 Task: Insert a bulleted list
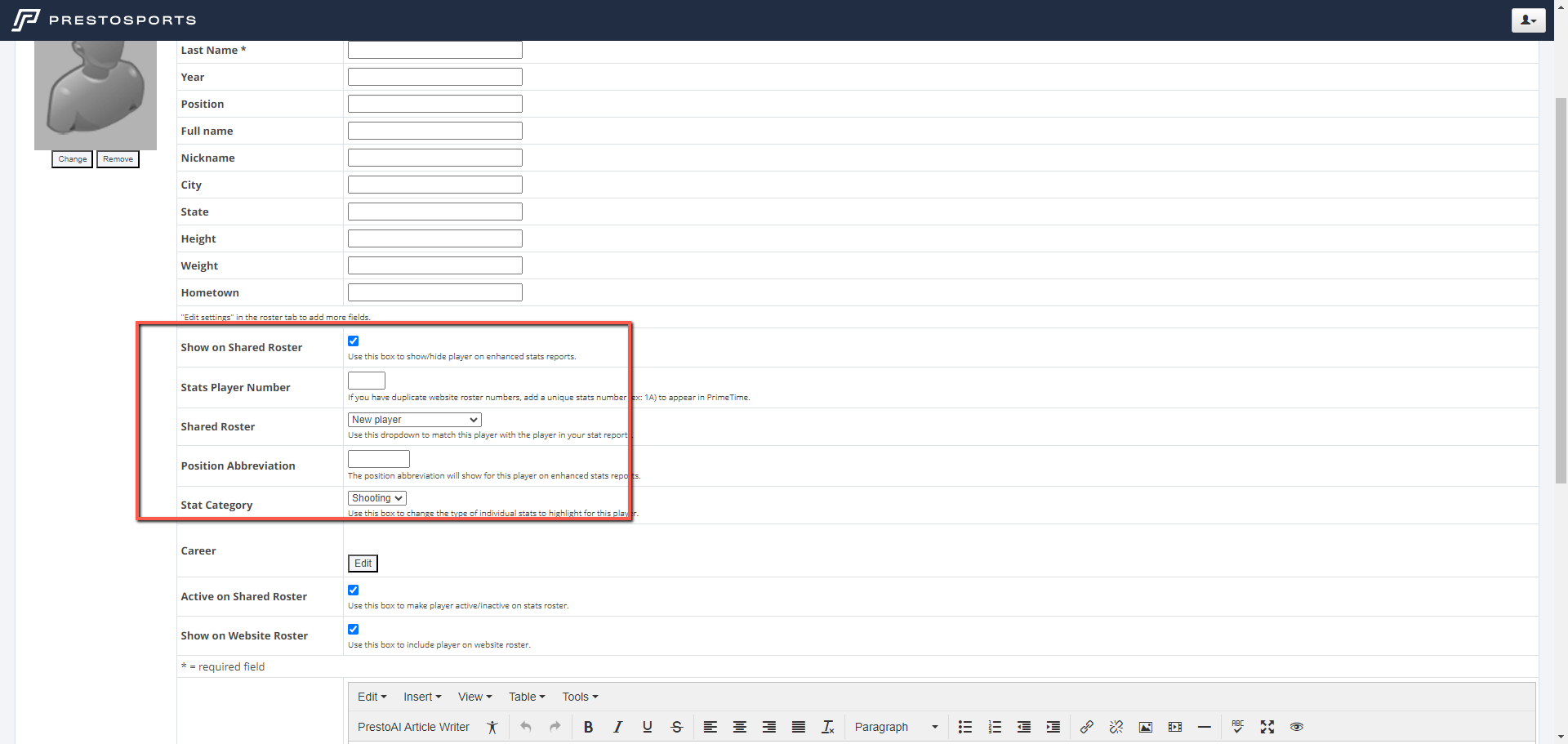(x=964, y=727)
